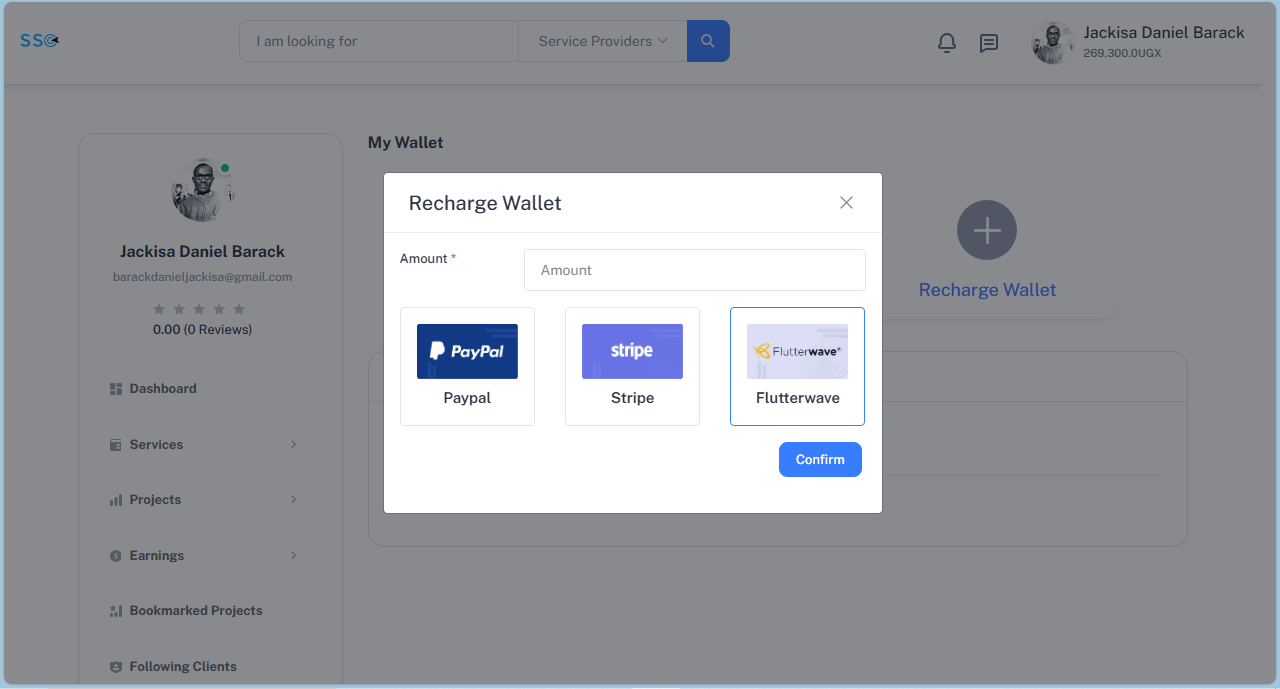Click the plus circle Recharge Wallet icon
The height and width of the screenshot is (689, 1280).
(x=986, y=230)
